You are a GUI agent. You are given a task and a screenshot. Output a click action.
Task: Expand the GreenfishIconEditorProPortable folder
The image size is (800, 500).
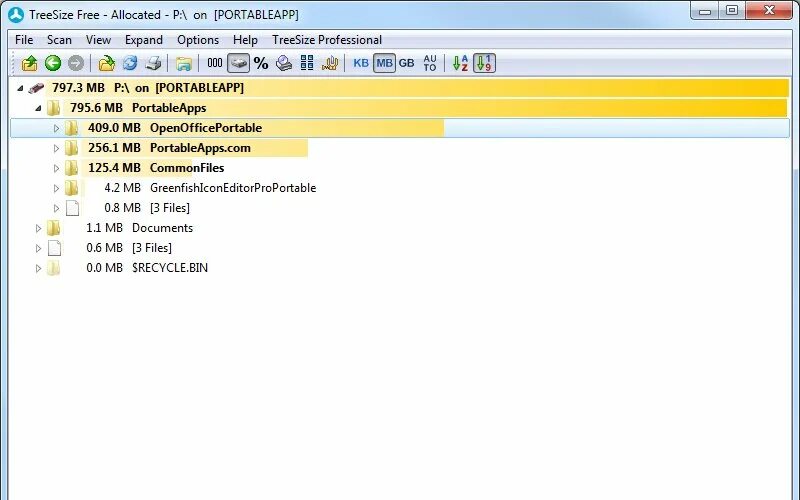point(56,188)
